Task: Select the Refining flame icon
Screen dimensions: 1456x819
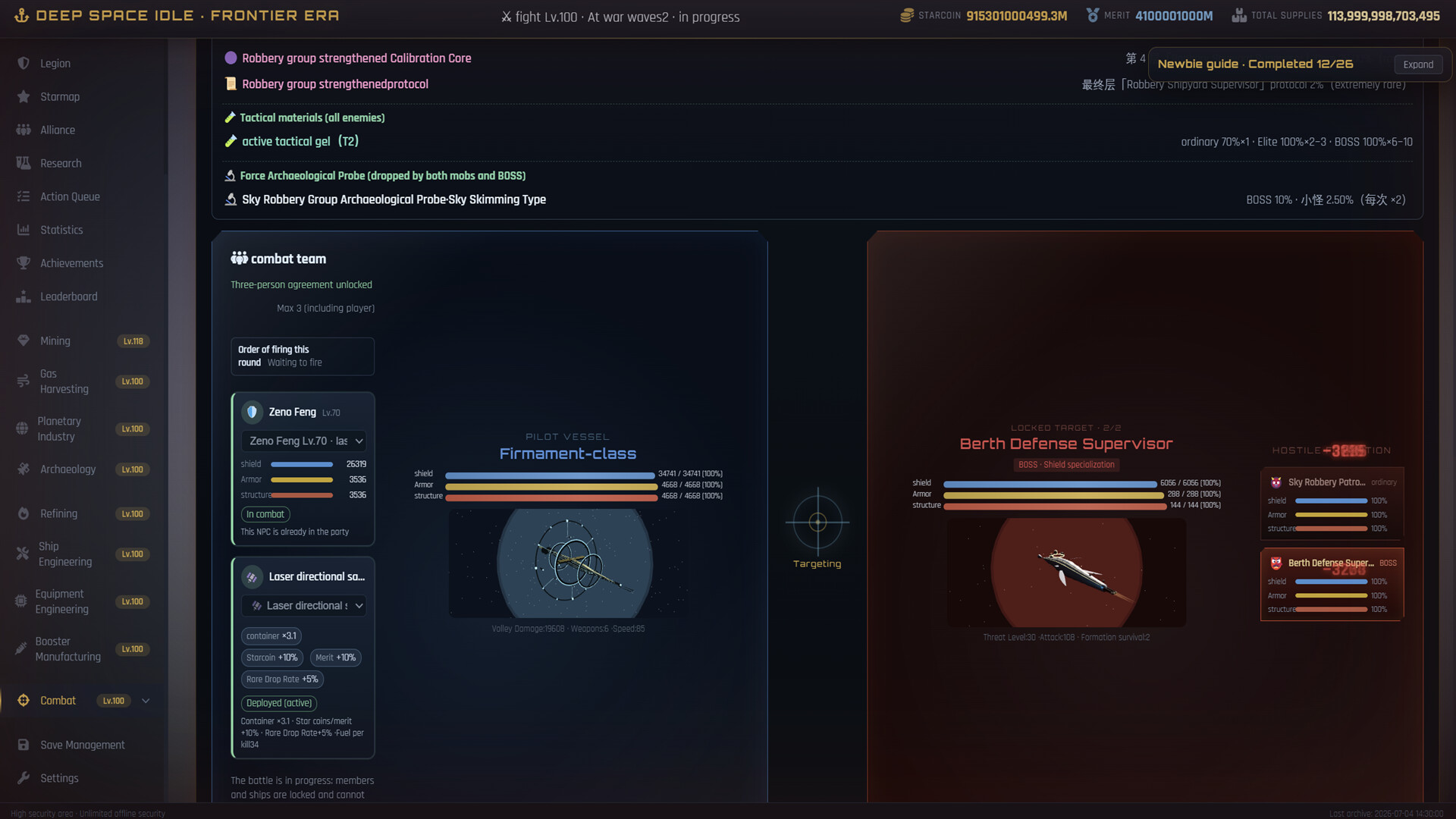Action: pyautogui.click(x=24, y=514)
